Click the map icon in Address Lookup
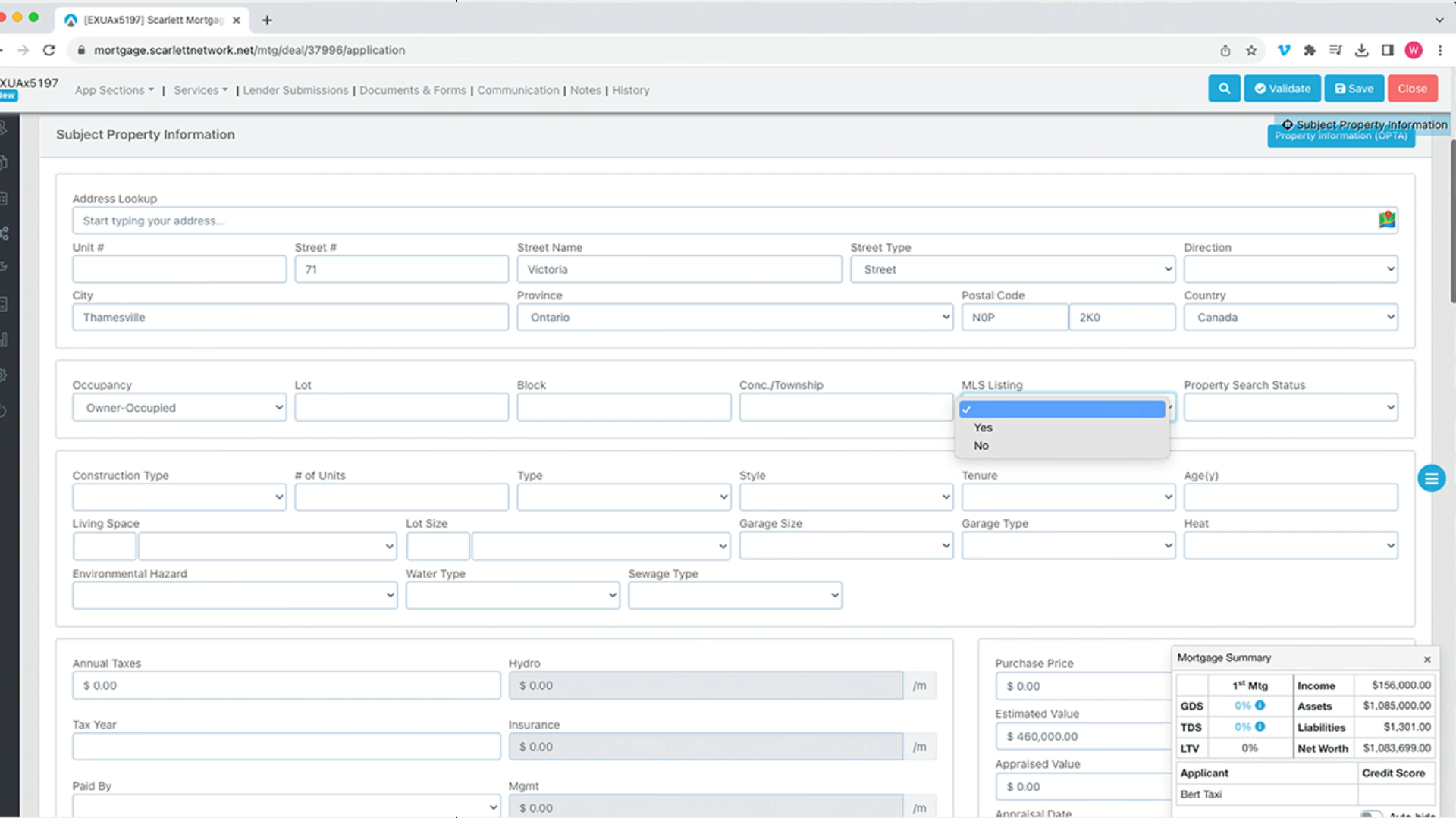The image size is (1456, 818). [x=1386, y=220]
